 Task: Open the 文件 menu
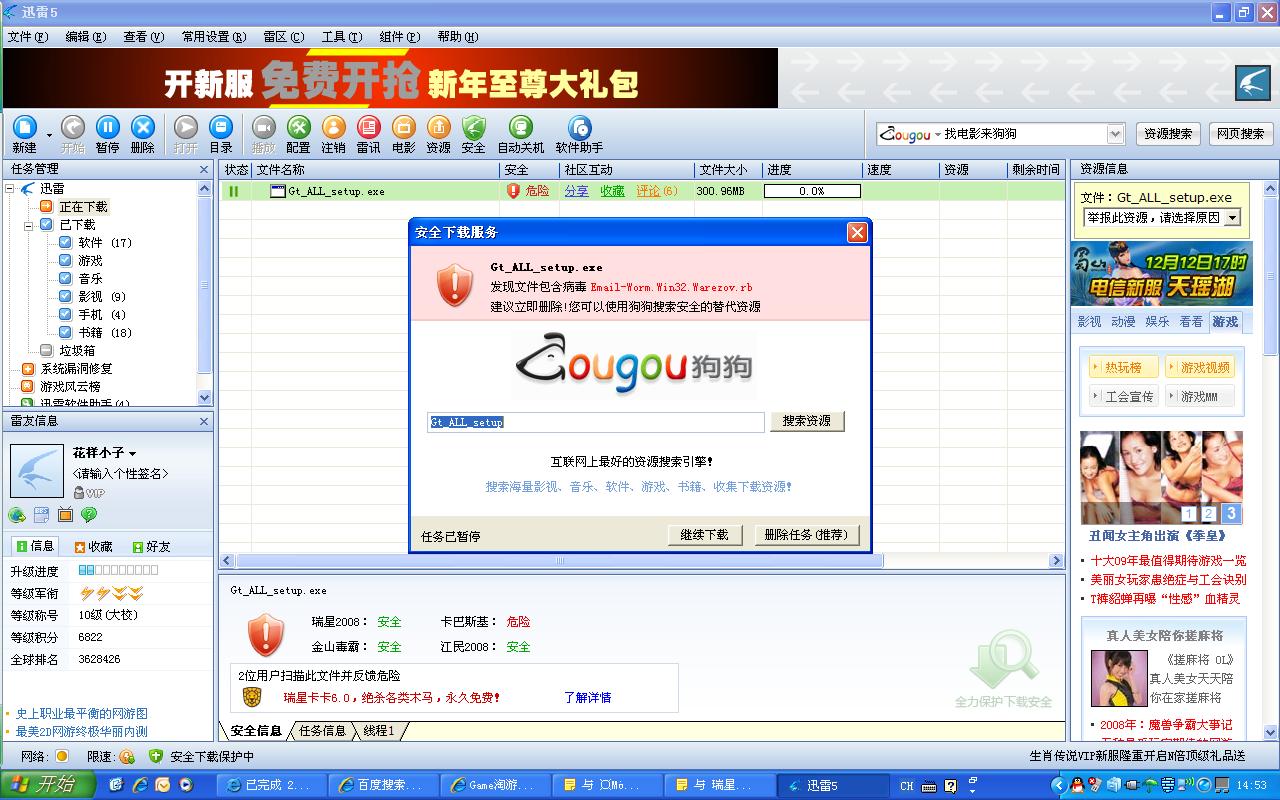coord(28,37)
